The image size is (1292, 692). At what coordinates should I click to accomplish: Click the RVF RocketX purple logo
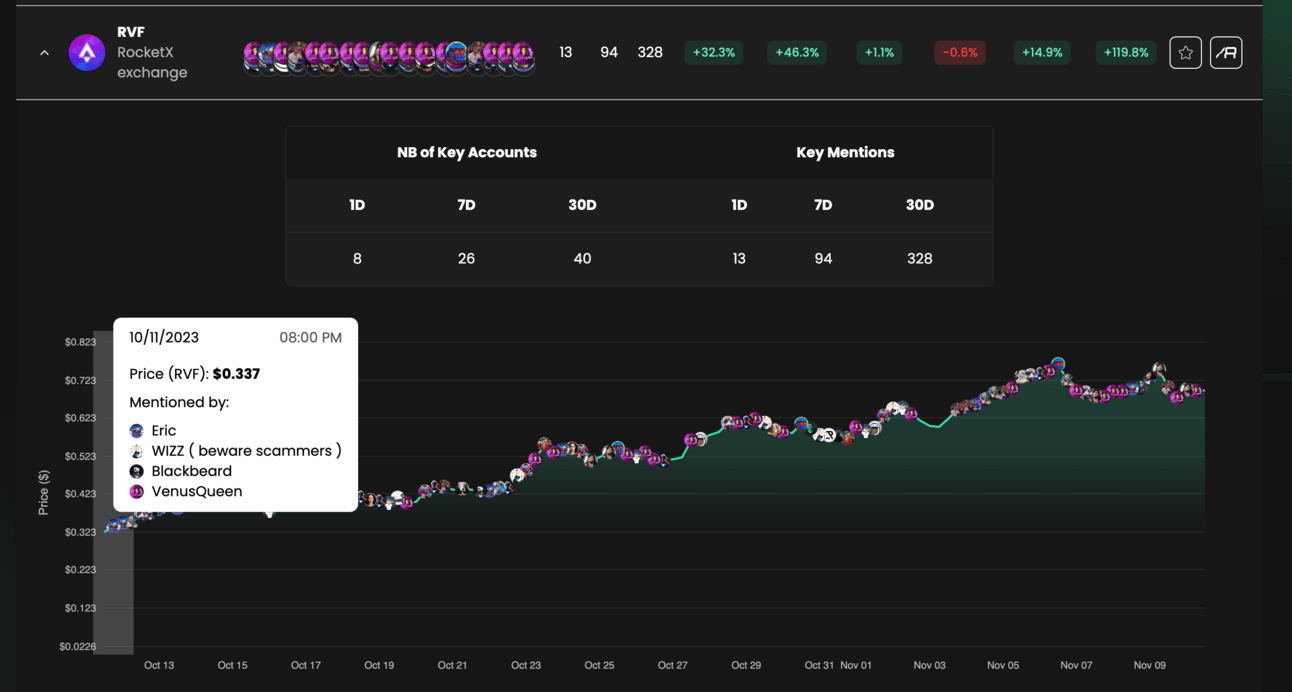click(87, 53)
